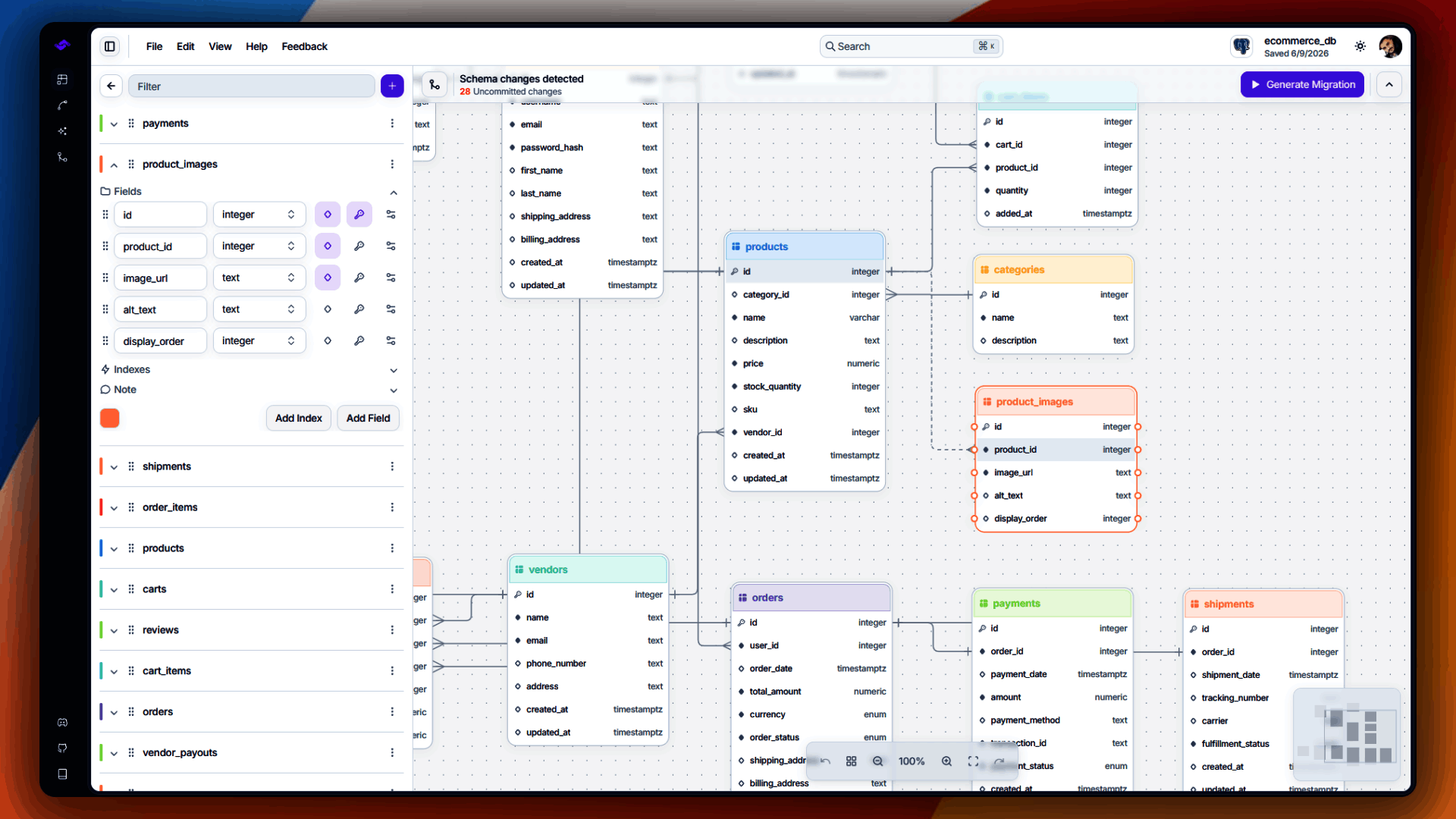Collapse the product_images table entry
This screenshot has width=1456, height=819.
click(114, 165)
